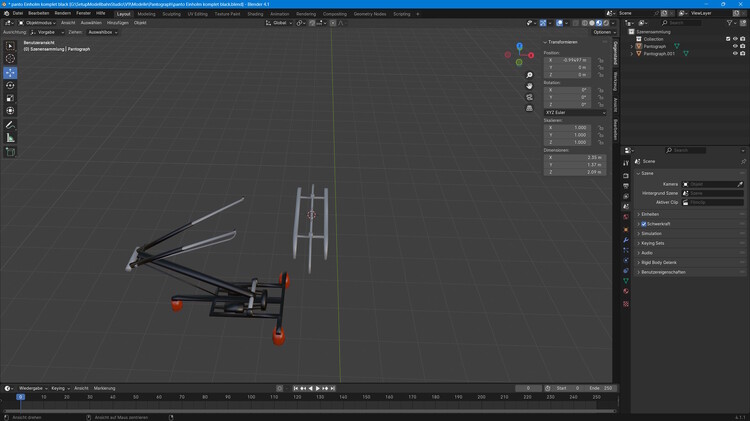Open the Bearbeiten menu
Image resolution: width=750 pixels, height=421 pixels.
(x=38, y=13)
